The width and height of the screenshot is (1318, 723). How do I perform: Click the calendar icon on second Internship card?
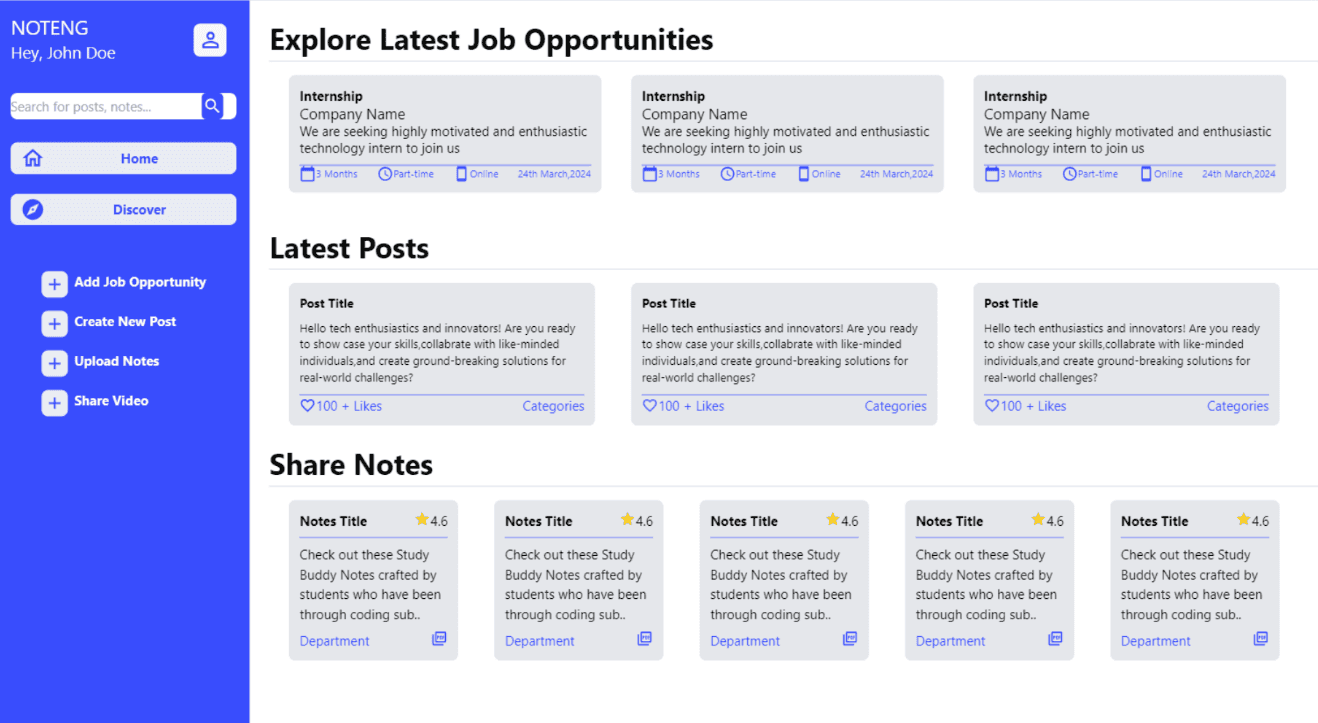click(x=649, y=174)
